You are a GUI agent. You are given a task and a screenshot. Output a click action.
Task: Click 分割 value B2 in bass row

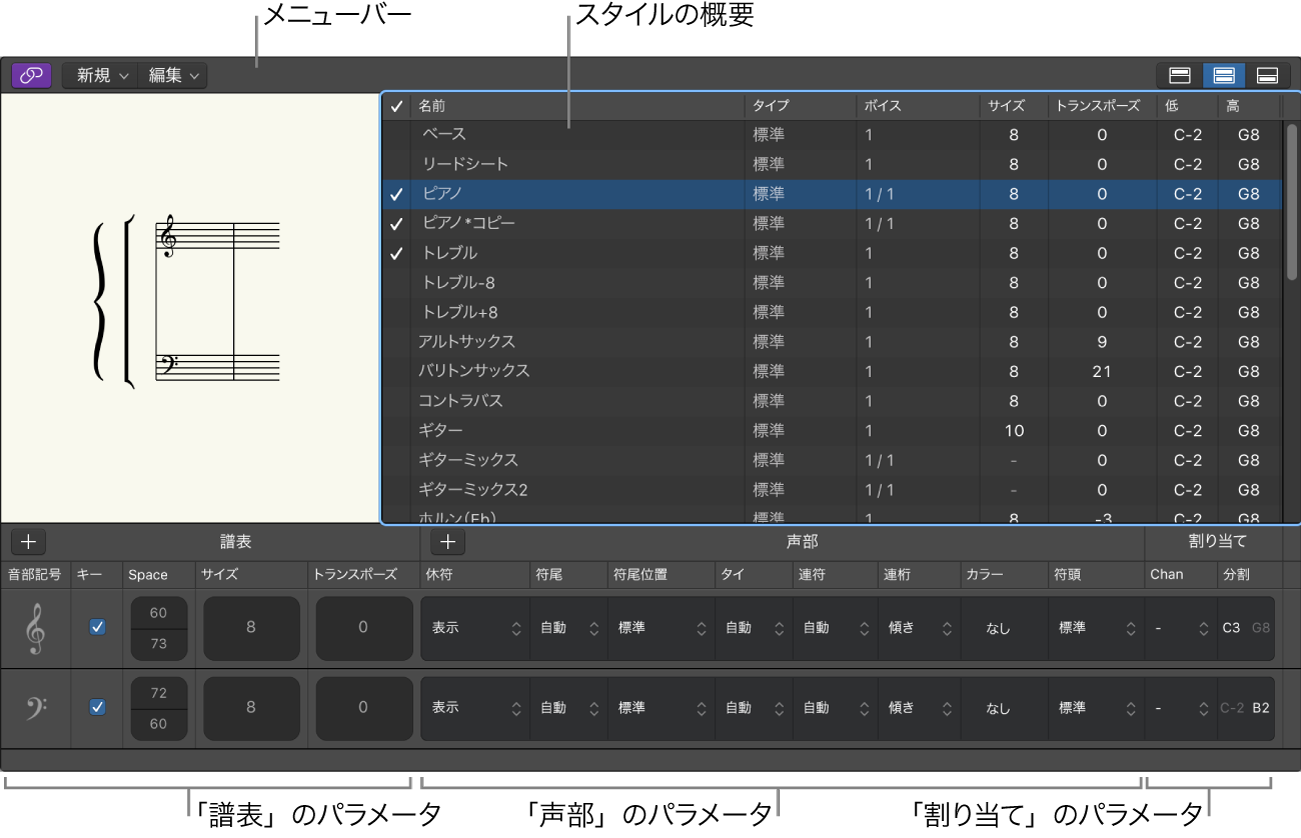tap(1261, 707)
